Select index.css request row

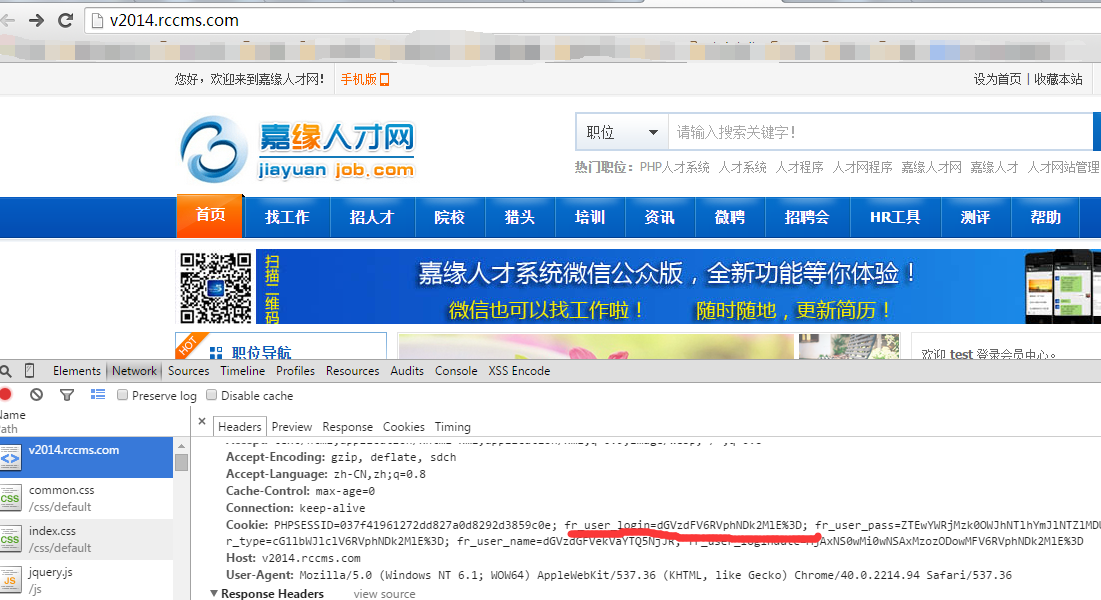[86, 539]
